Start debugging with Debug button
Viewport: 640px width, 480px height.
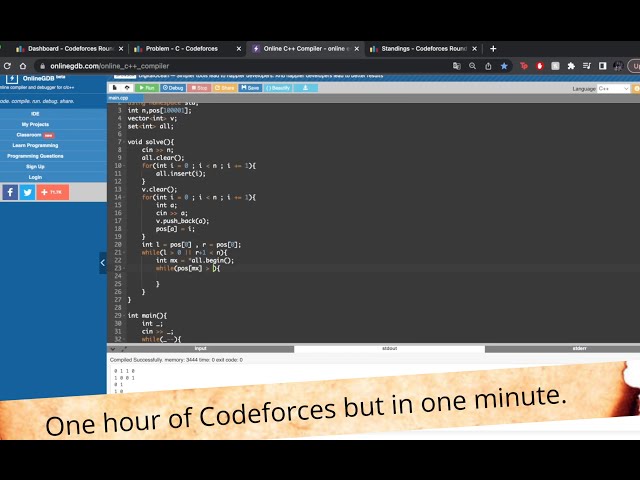pos(173,88)
